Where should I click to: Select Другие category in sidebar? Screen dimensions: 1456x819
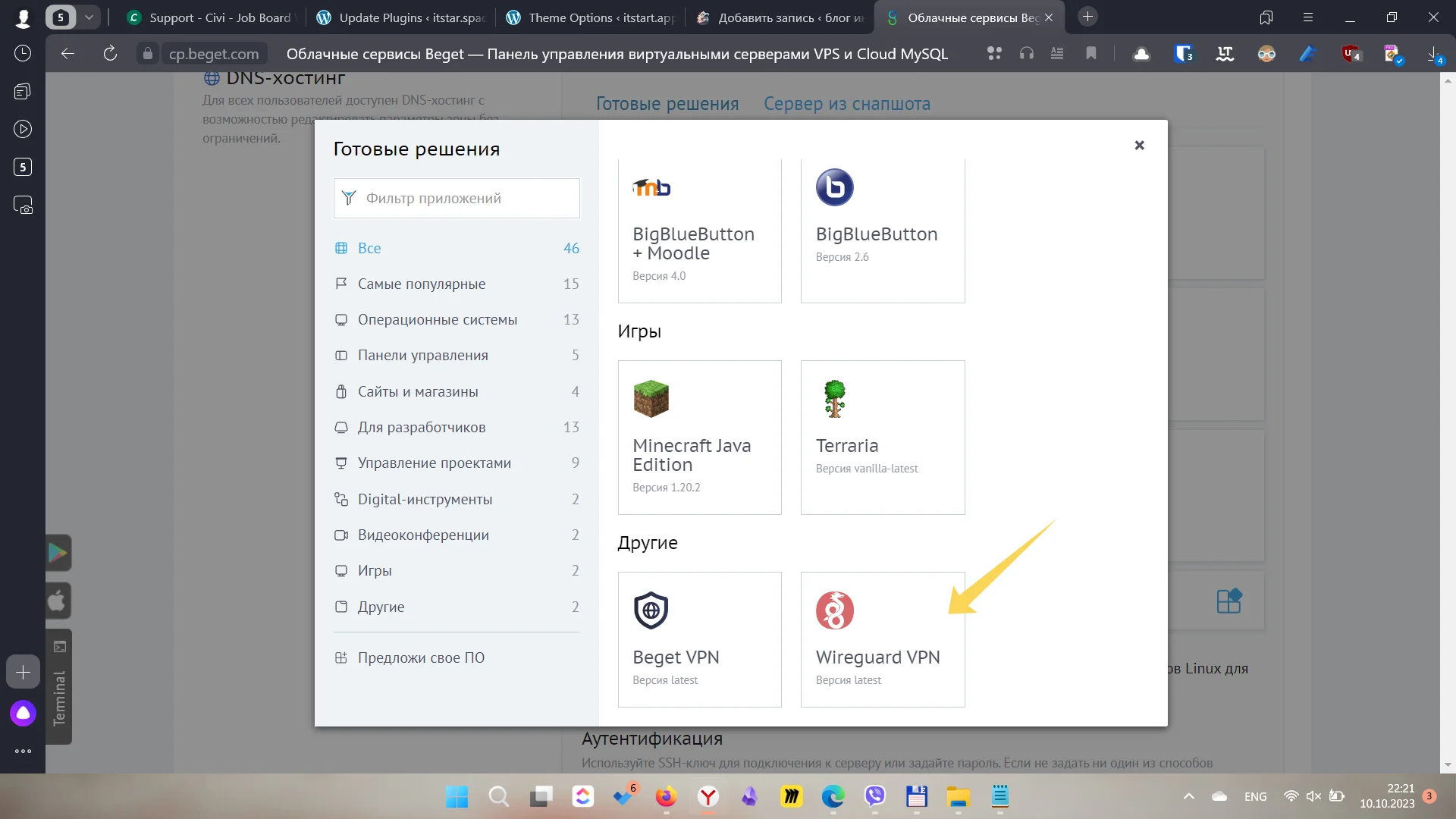coord(457,607)
